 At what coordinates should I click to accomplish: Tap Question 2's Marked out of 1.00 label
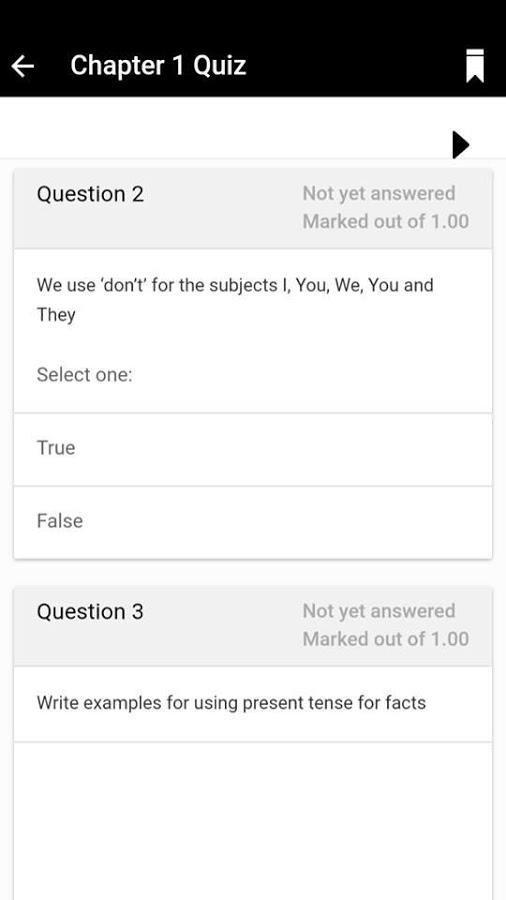coord(386,221)
